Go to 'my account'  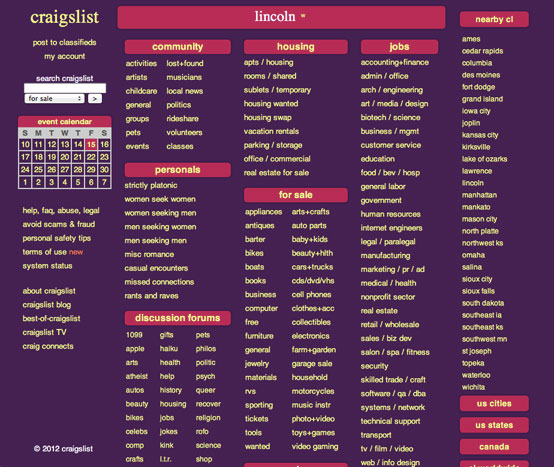click(x=65, y=56)
